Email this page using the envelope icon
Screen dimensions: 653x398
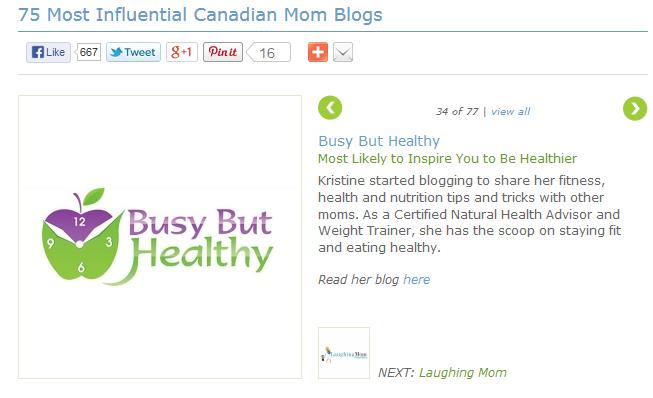click(343, 52)
